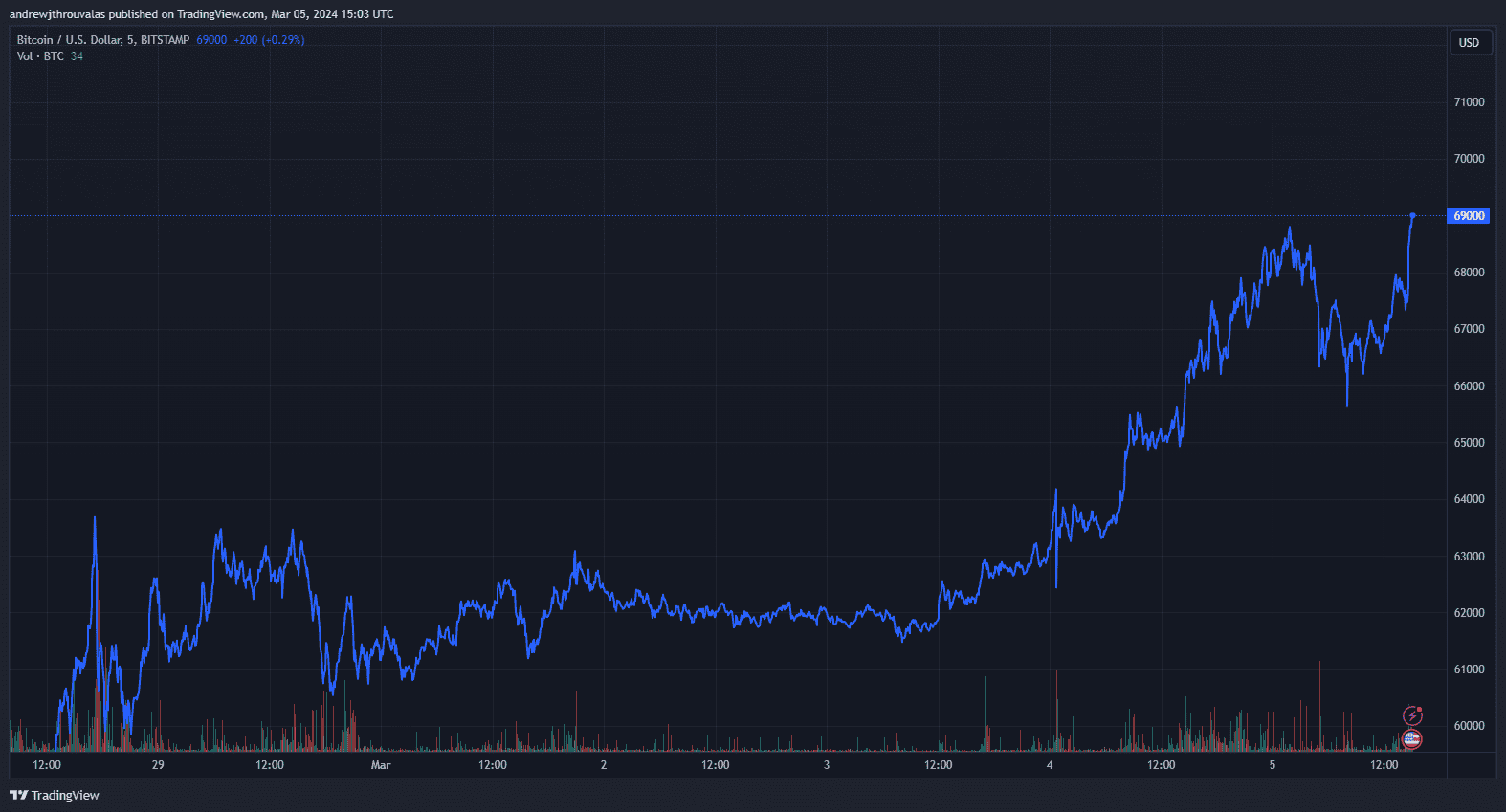The height and width of the screenshot is (812, 1506).
Task: Click the highlighted 69000 price axis tag
Action: 1469,216
